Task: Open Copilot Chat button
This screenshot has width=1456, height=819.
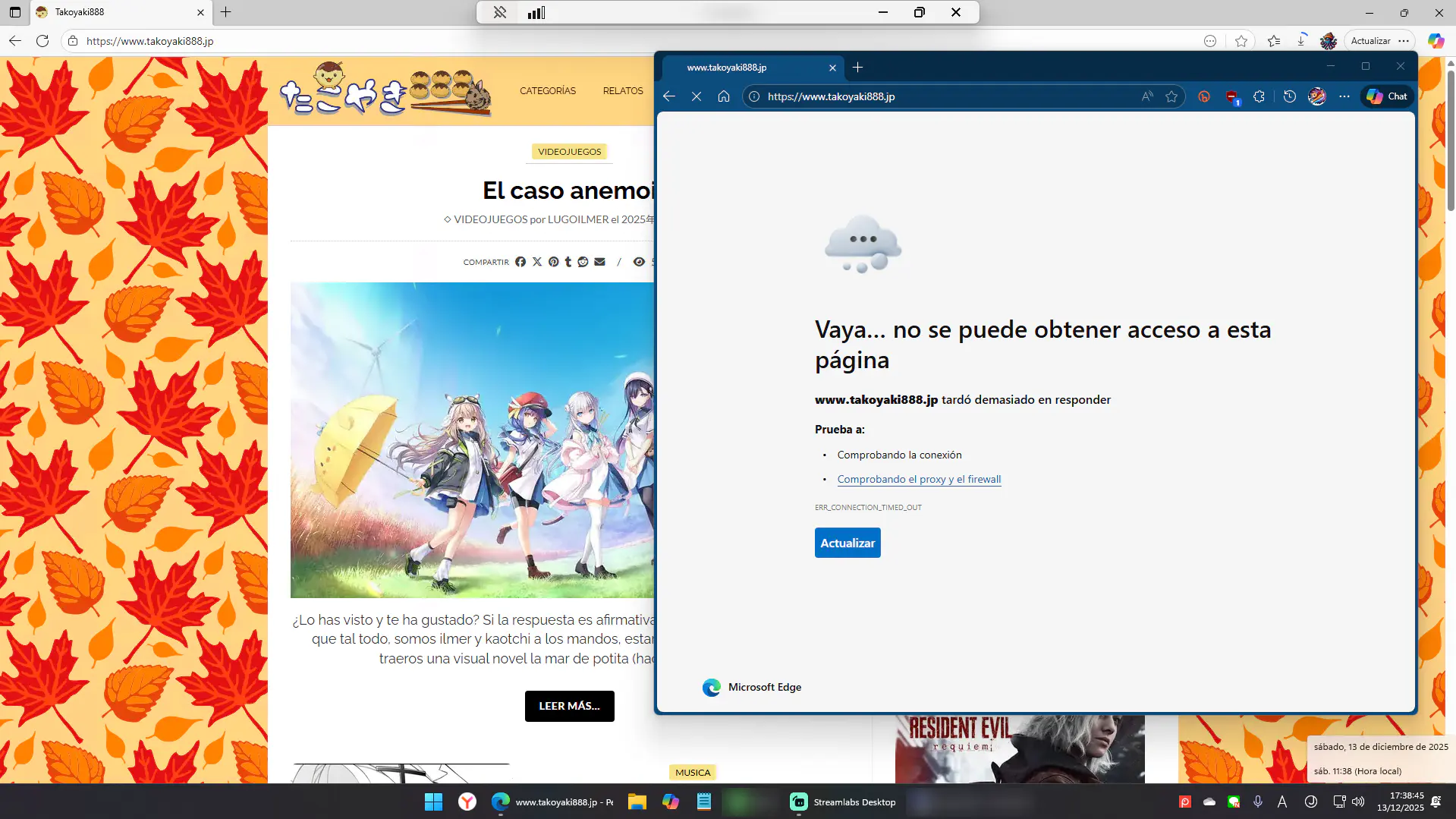Action: click(1387, 96)
